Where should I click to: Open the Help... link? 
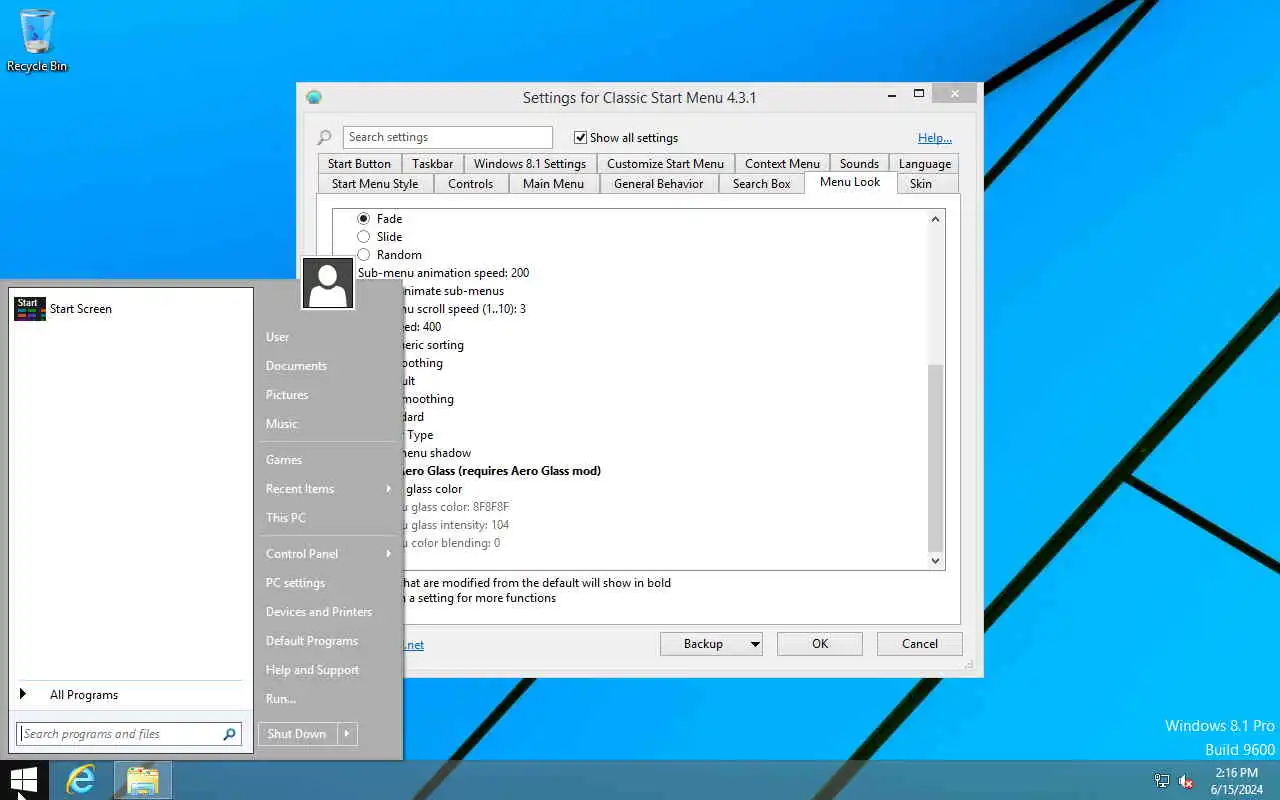point(935,138)
